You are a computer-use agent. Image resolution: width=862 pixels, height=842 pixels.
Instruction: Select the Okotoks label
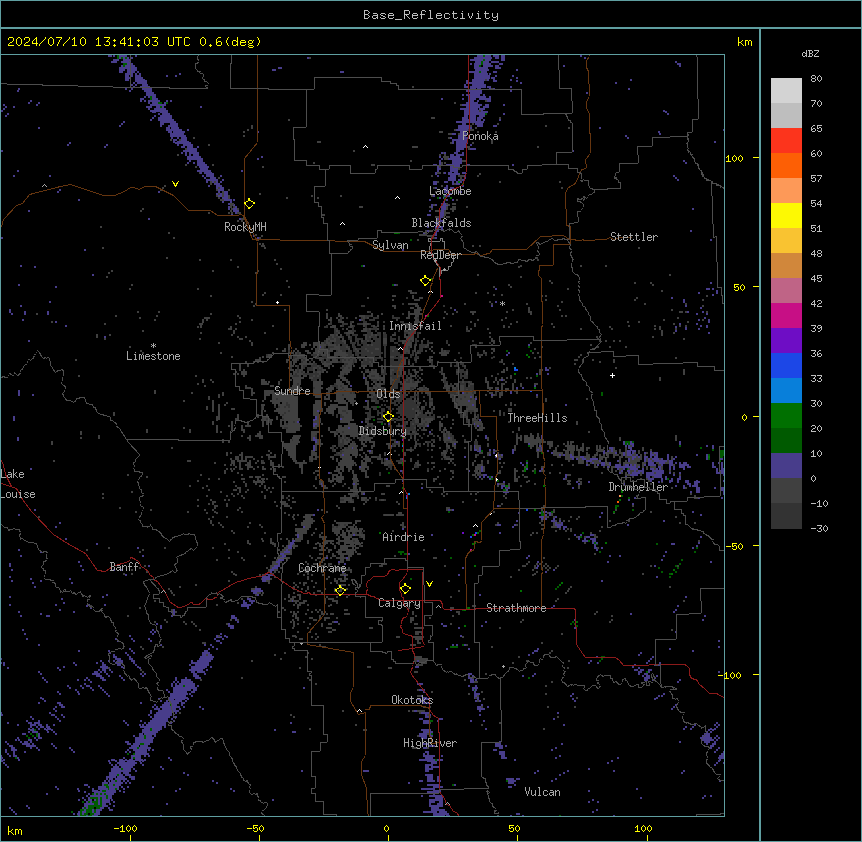point(412,700)
